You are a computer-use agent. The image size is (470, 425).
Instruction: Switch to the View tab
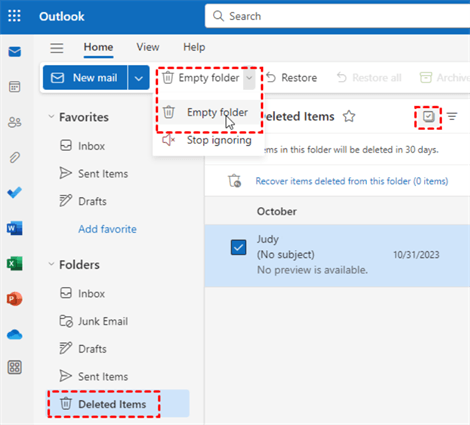pos(148,47)
